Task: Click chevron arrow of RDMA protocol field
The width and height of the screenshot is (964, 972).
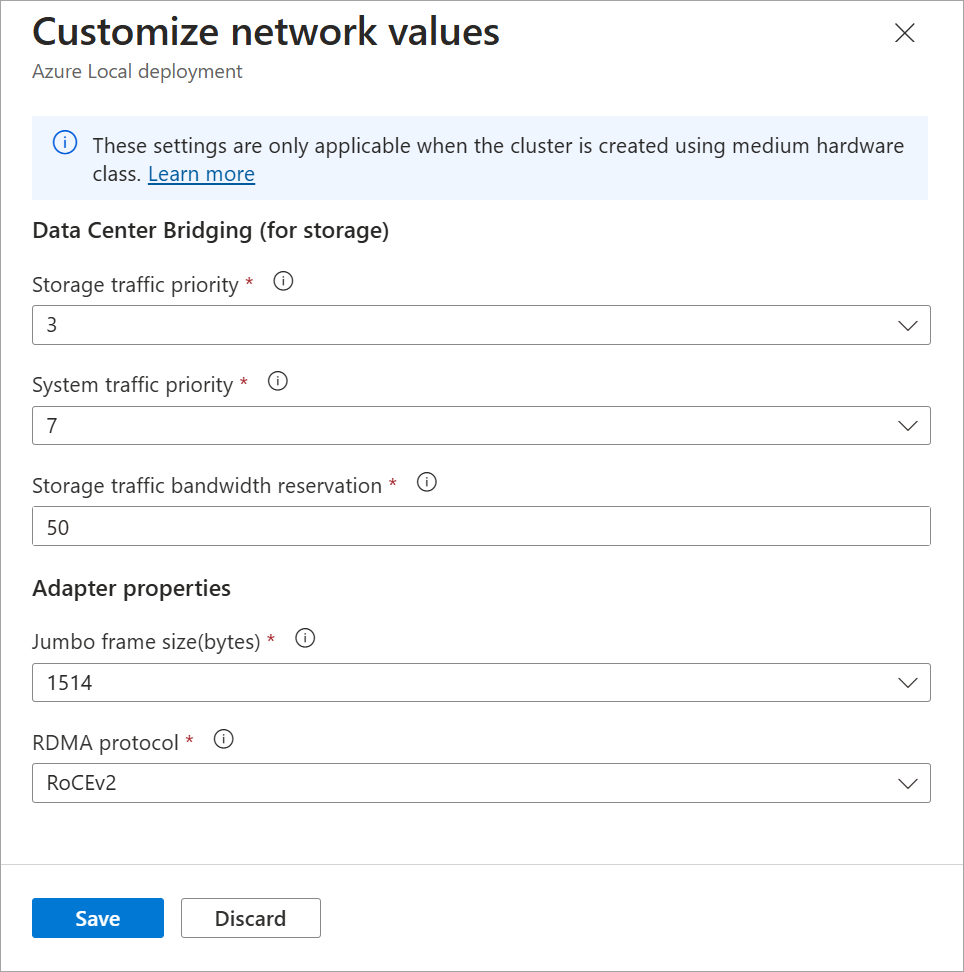Action: tap(908, 783)
